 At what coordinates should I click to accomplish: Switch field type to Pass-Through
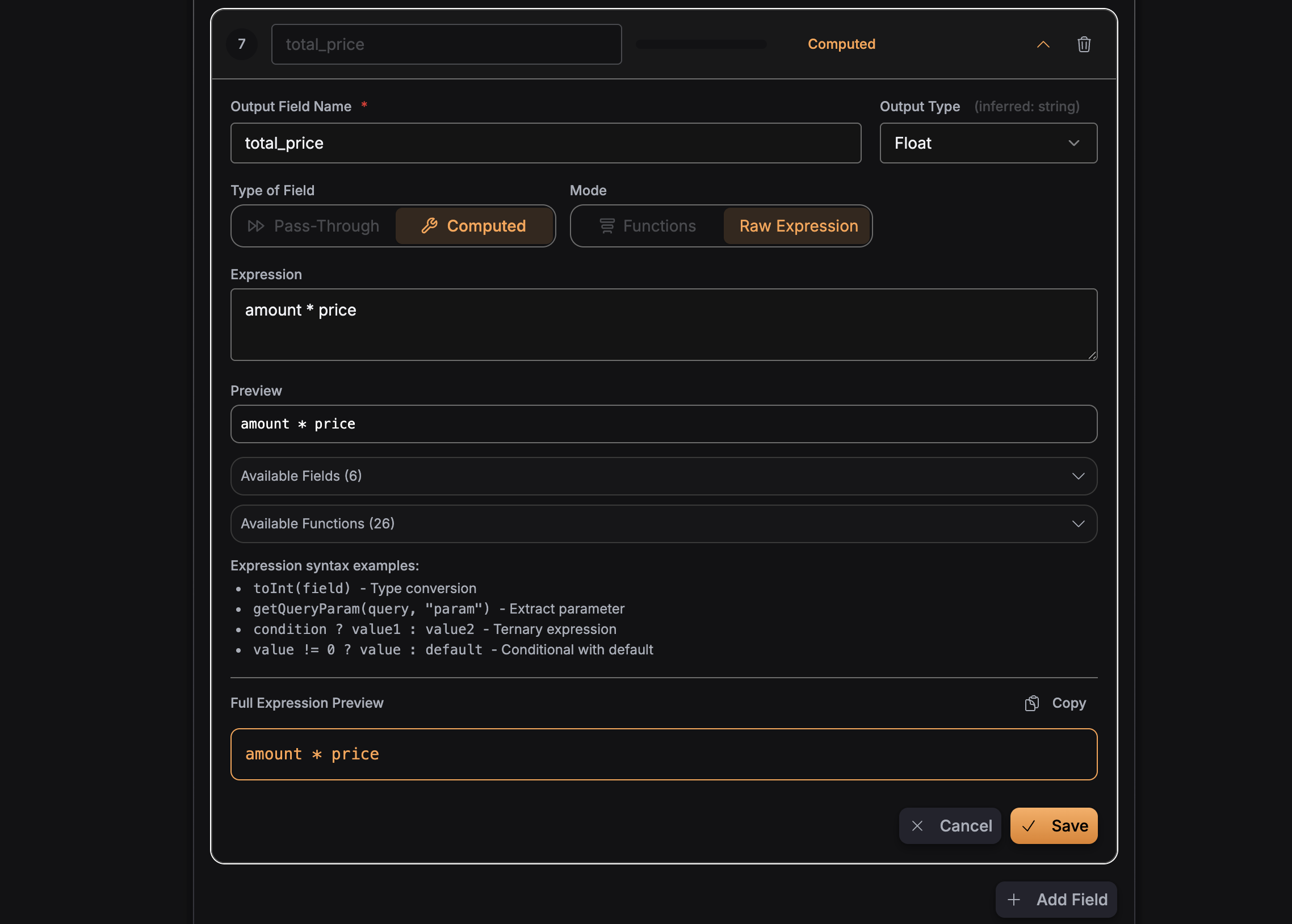[314, 226]
